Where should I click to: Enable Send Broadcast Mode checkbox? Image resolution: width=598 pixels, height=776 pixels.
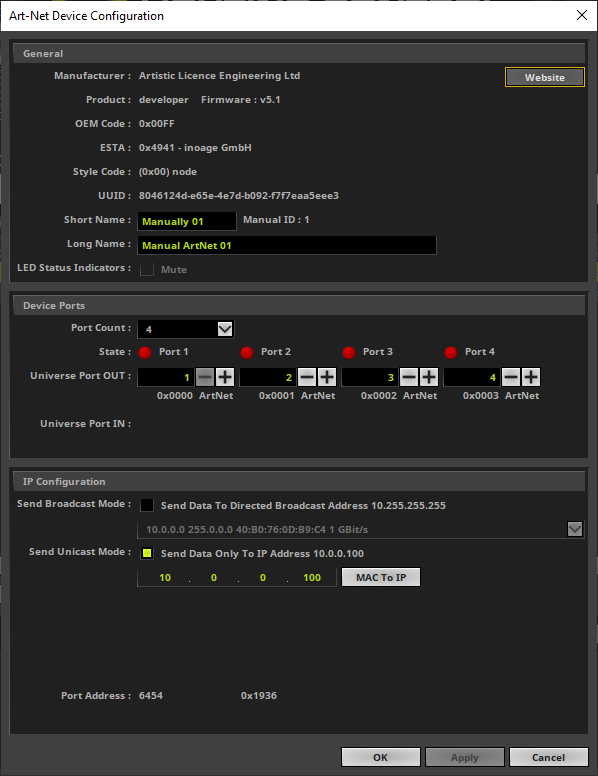[147, 505]
